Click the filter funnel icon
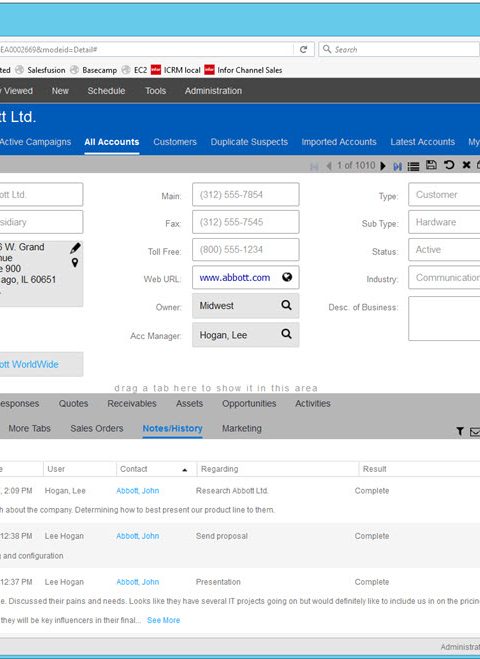This screenshot has height=659, width=480. pyautogui.click(x=460, y=431)
